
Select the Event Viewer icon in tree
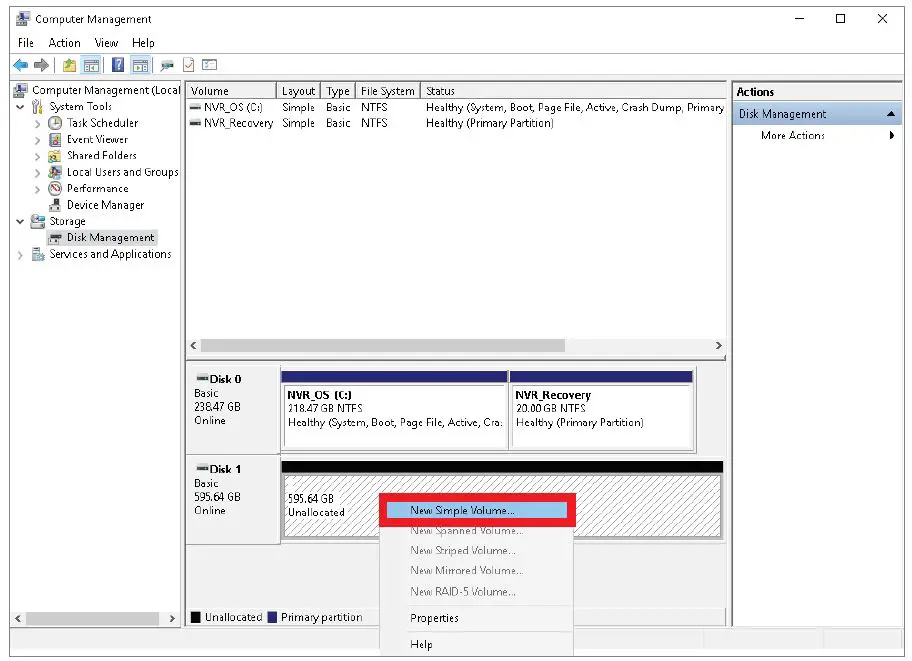pyautogui.click(x=55, y=139)
